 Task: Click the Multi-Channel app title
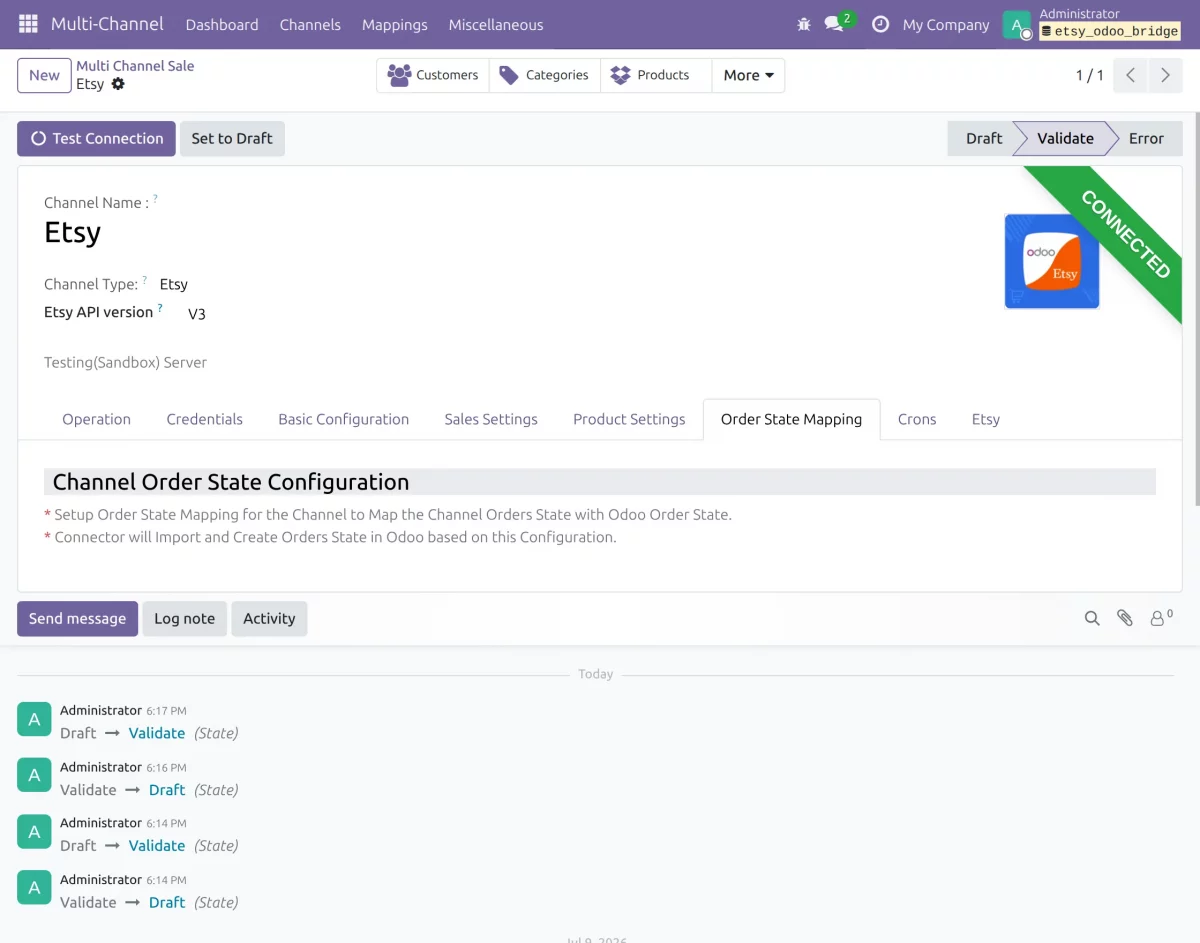107,24
